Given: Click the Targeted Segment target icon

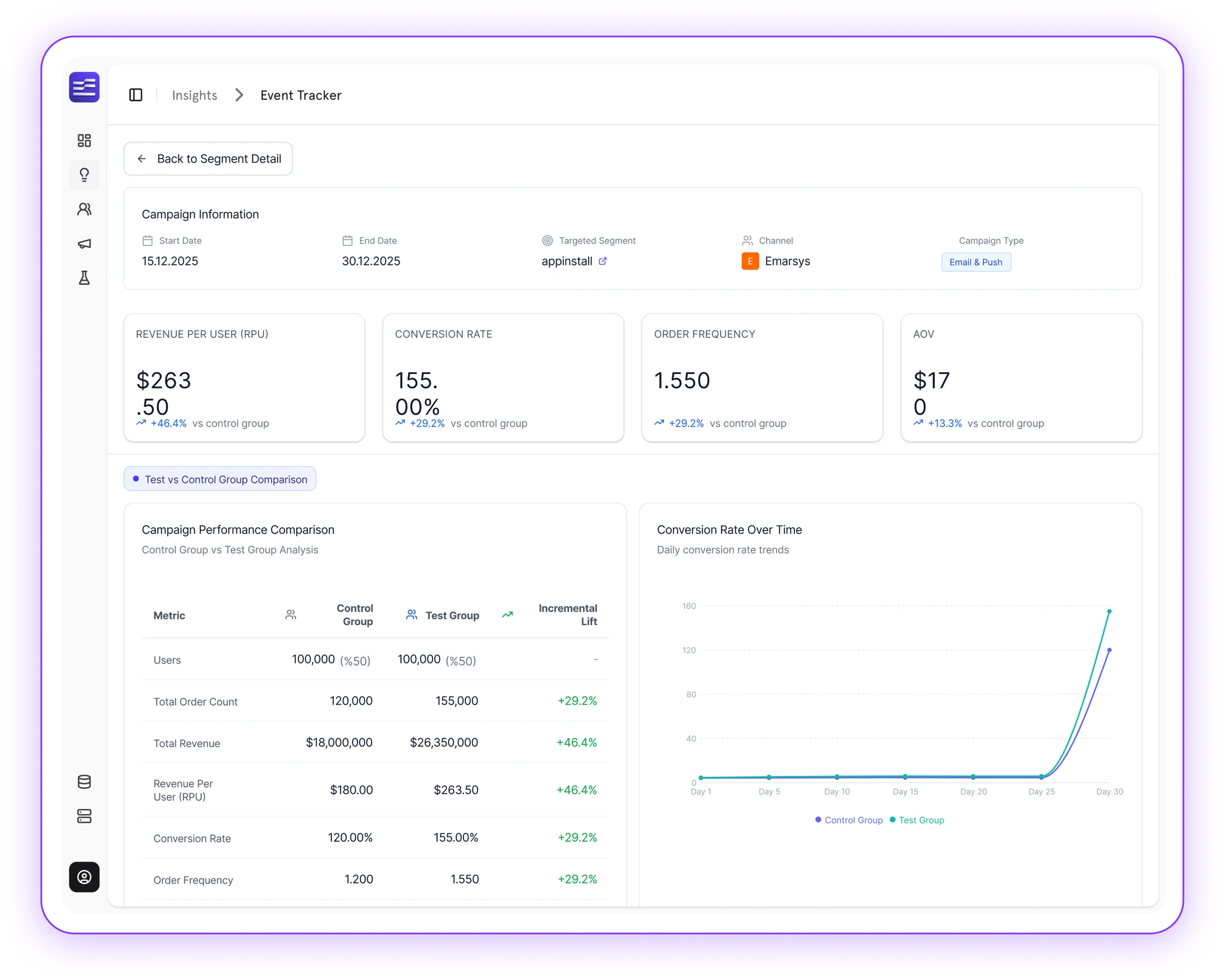Looking at the screenshot, I should [547, 241].
